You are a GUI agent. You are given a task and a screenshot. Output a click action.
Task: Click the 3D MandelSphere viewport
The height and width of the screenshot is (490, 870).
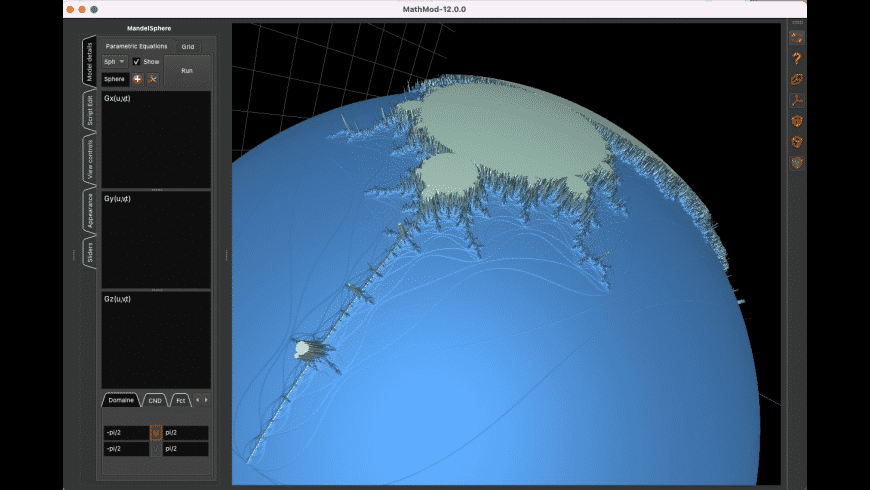pos(506,254)
